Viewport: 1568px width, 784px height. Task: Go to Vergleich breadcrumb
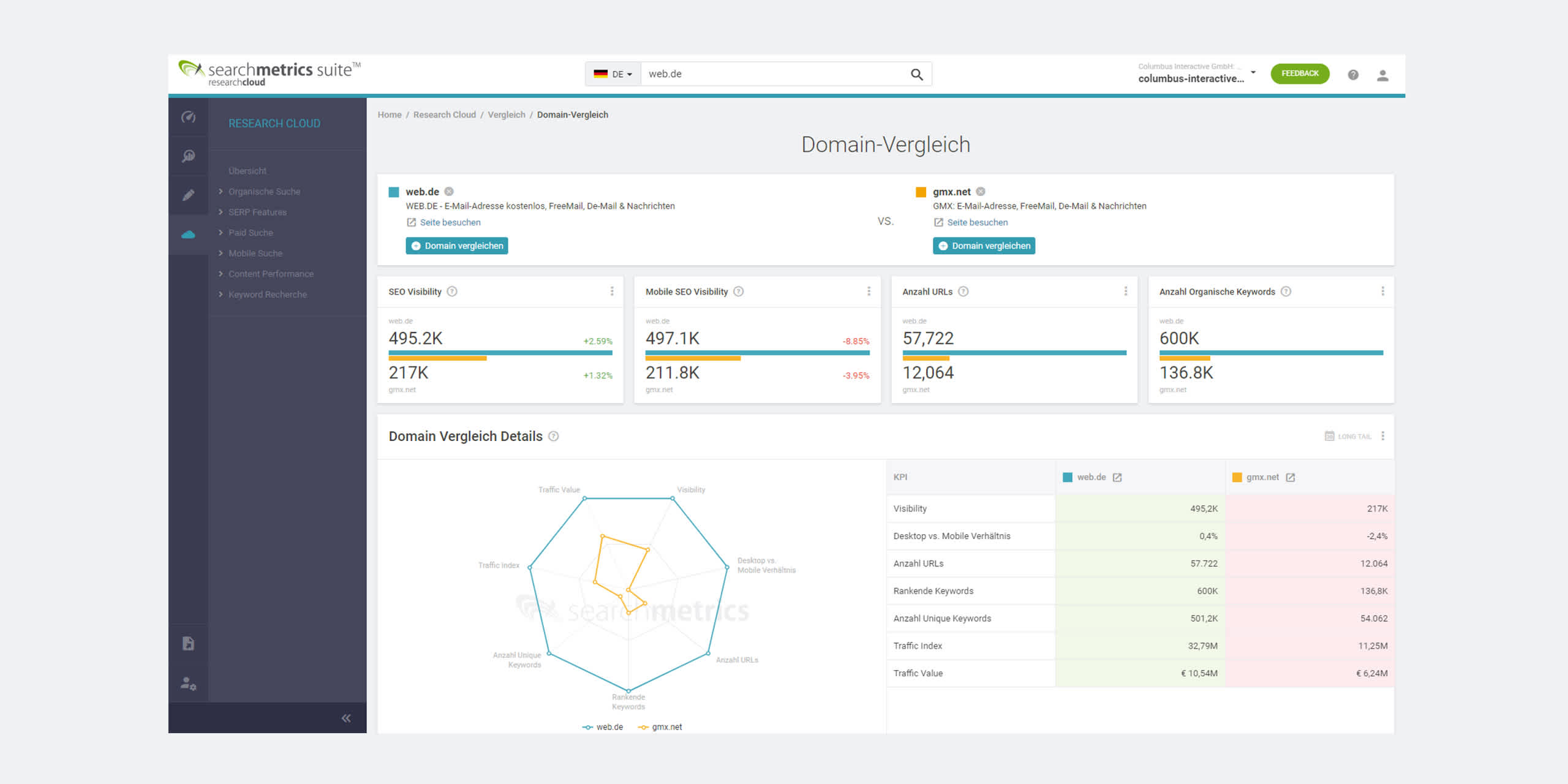click(x=507, y=115)
